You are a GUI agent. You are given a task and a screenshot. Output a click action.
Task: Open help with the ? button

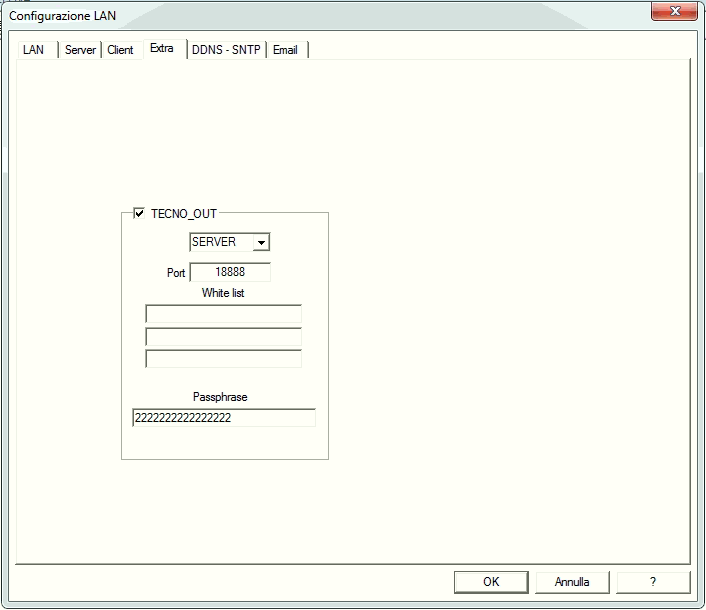point(653,581)
